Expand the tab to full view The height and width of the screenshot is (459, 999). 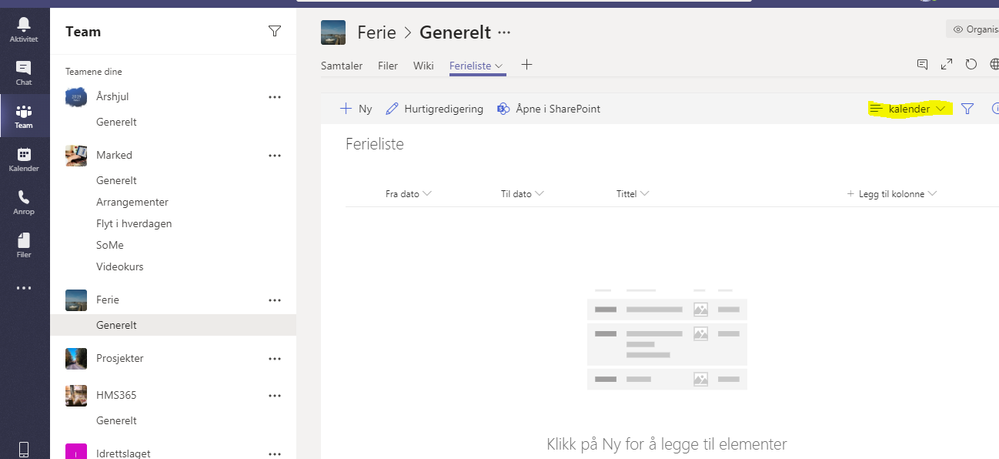pos(947,66)
